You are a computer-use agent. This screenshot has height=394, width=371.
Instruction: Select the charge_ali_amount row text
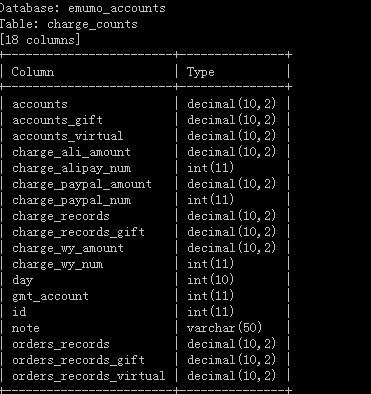tap(71, 152)
